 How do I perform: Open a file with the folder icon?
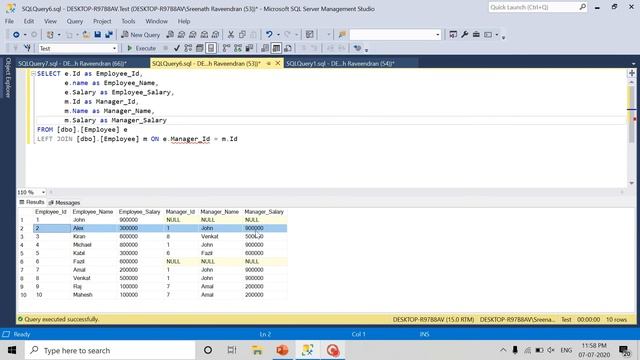pyautogui.click(x=86, y=35)
